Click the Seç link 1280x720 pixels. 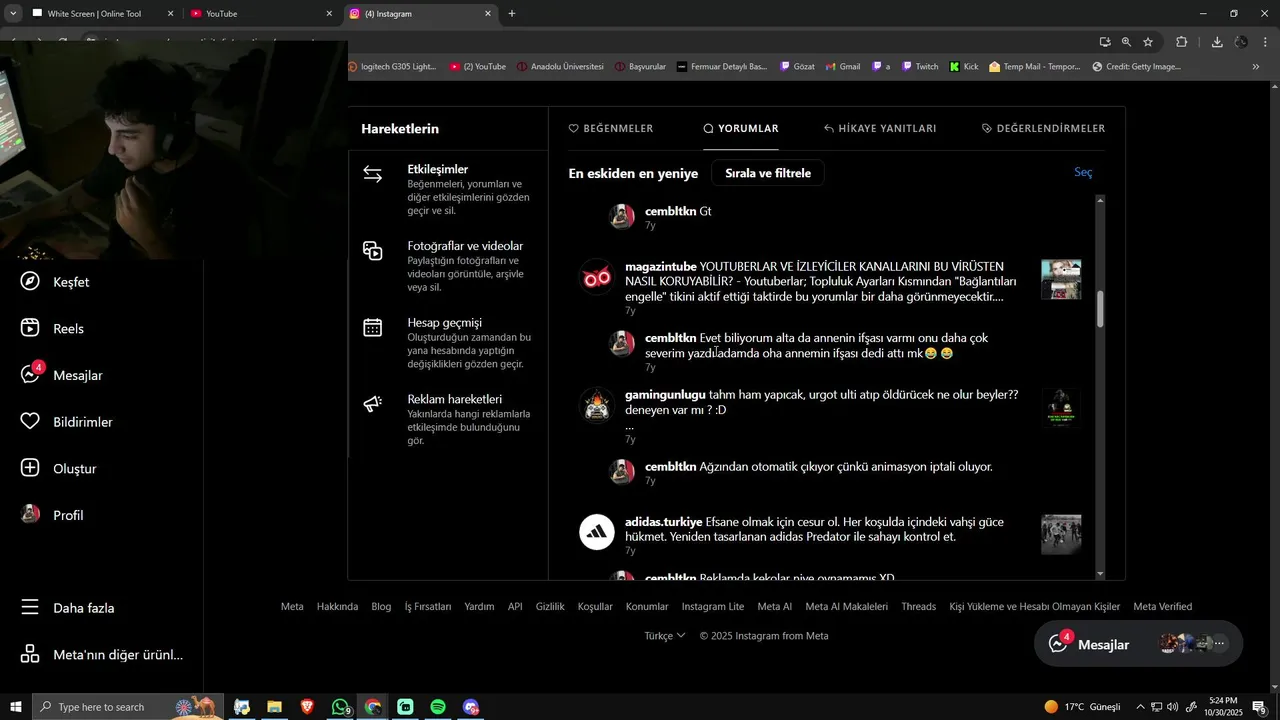coord(1083,172)
